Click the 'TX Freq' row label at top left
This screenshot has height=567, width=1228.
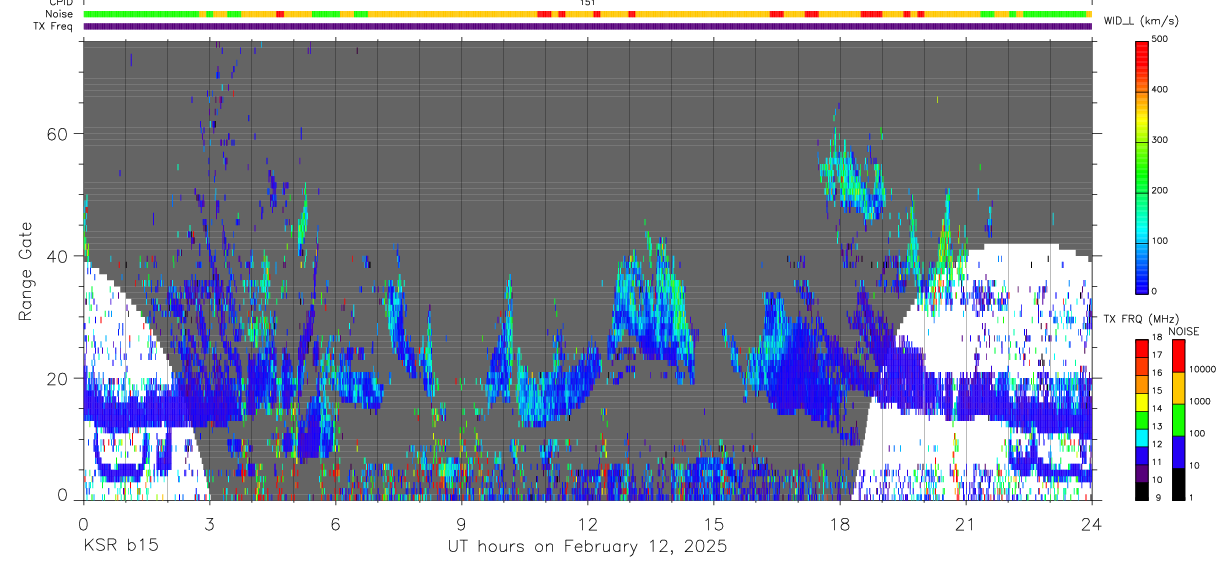tap(54, 26)
